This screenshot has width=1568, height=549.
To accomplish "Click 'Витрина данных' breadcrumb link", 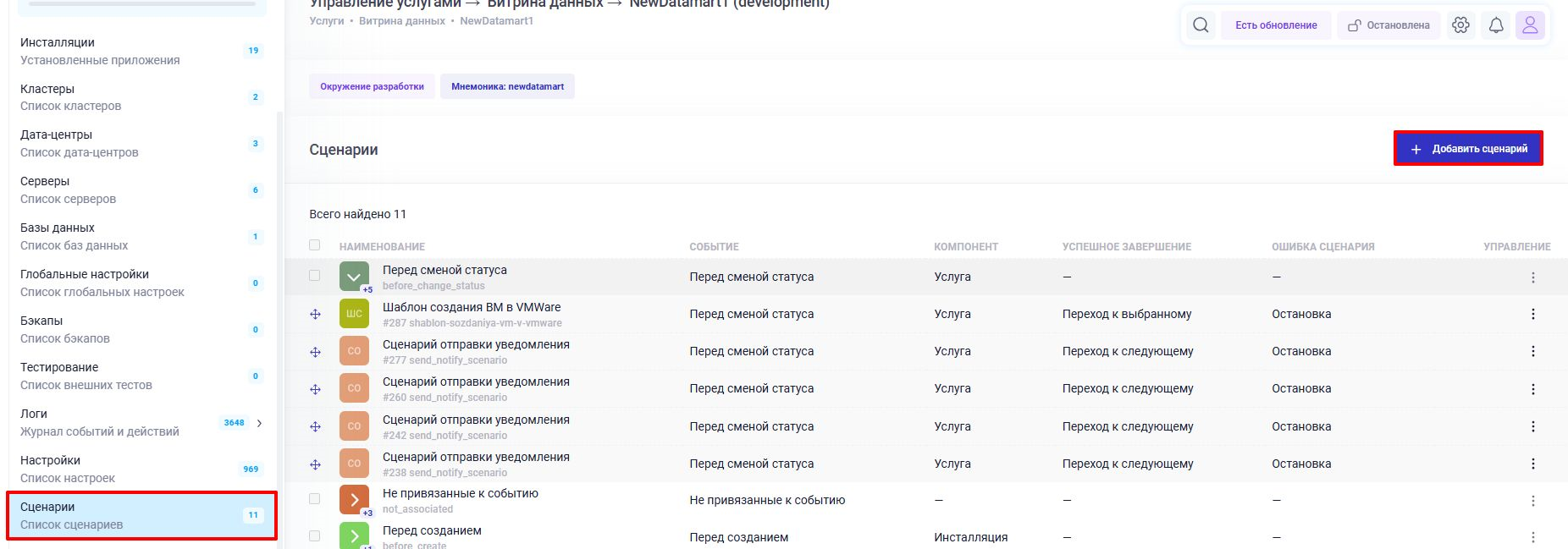I will pos(401,21).
